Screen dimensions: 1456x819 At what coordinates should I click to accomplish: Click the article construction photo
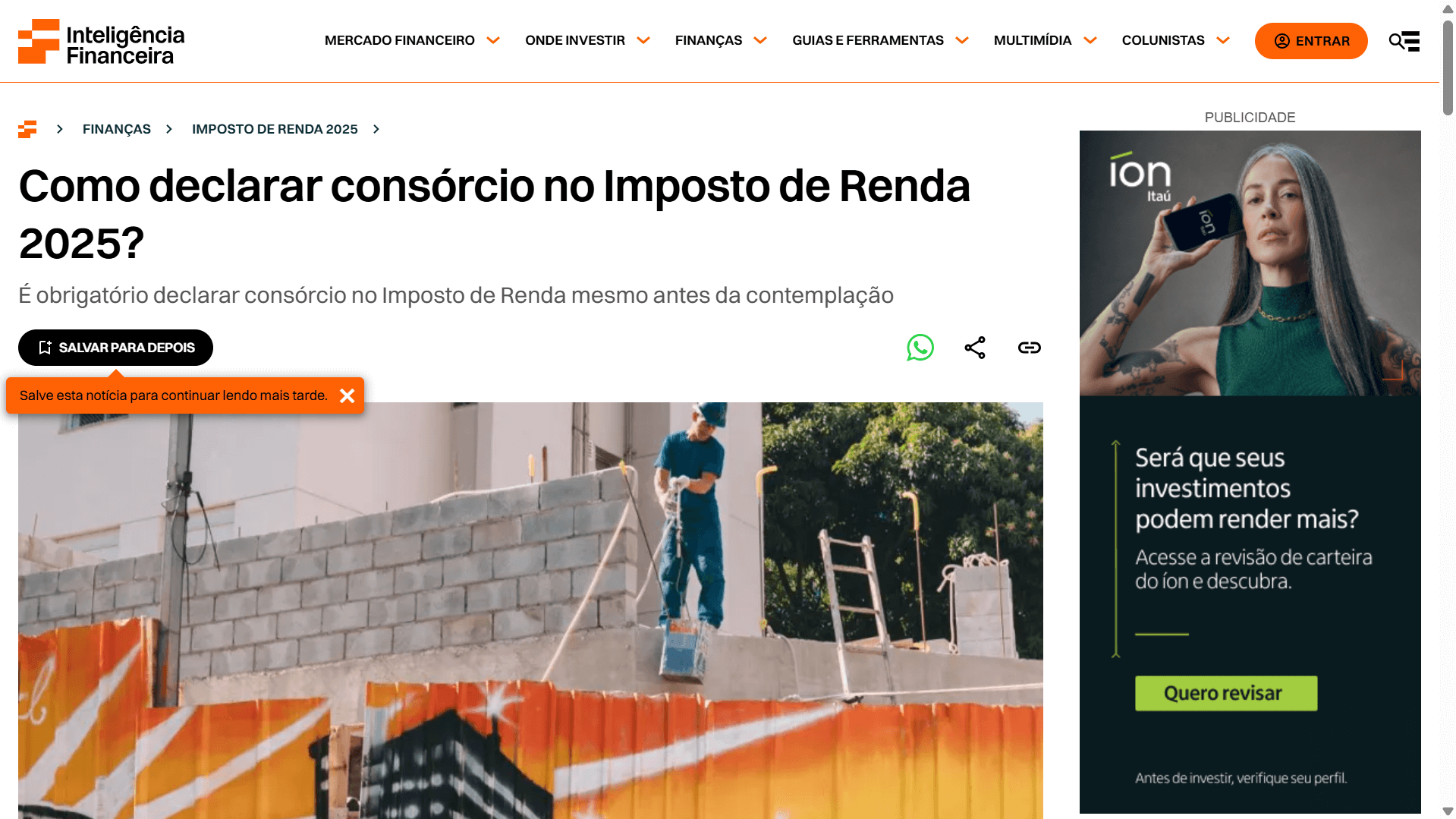pos(530,610)
